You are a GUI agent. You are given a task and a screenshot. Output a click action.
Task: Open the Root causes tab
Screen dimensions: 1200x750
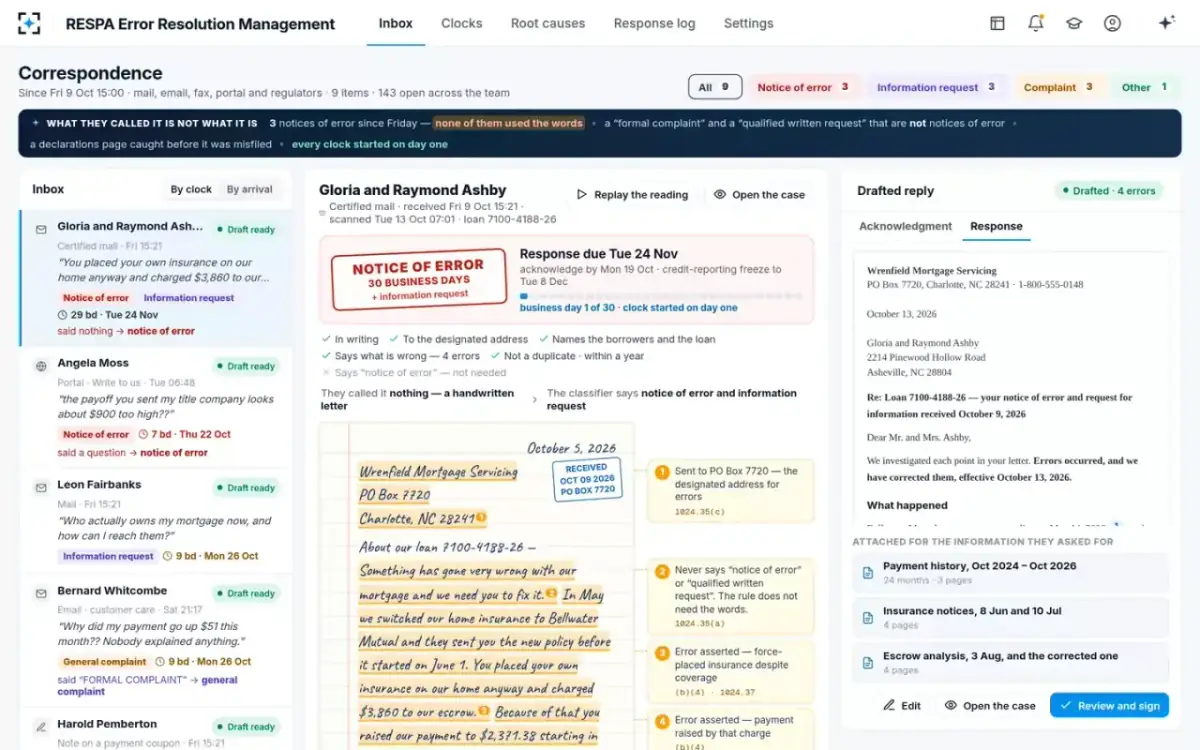(x=548, y=23)
